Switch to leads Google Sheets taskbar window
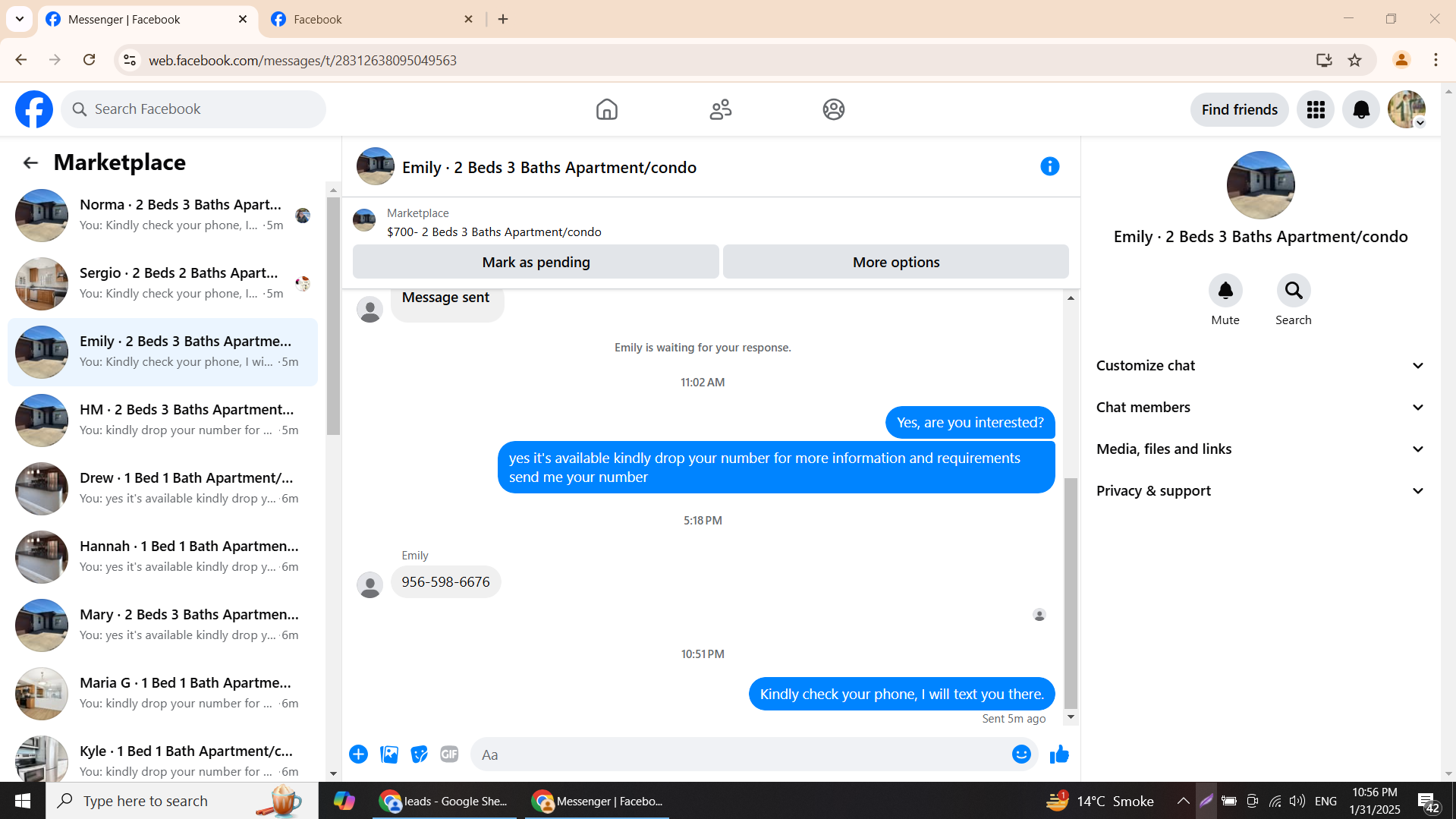 445,801
